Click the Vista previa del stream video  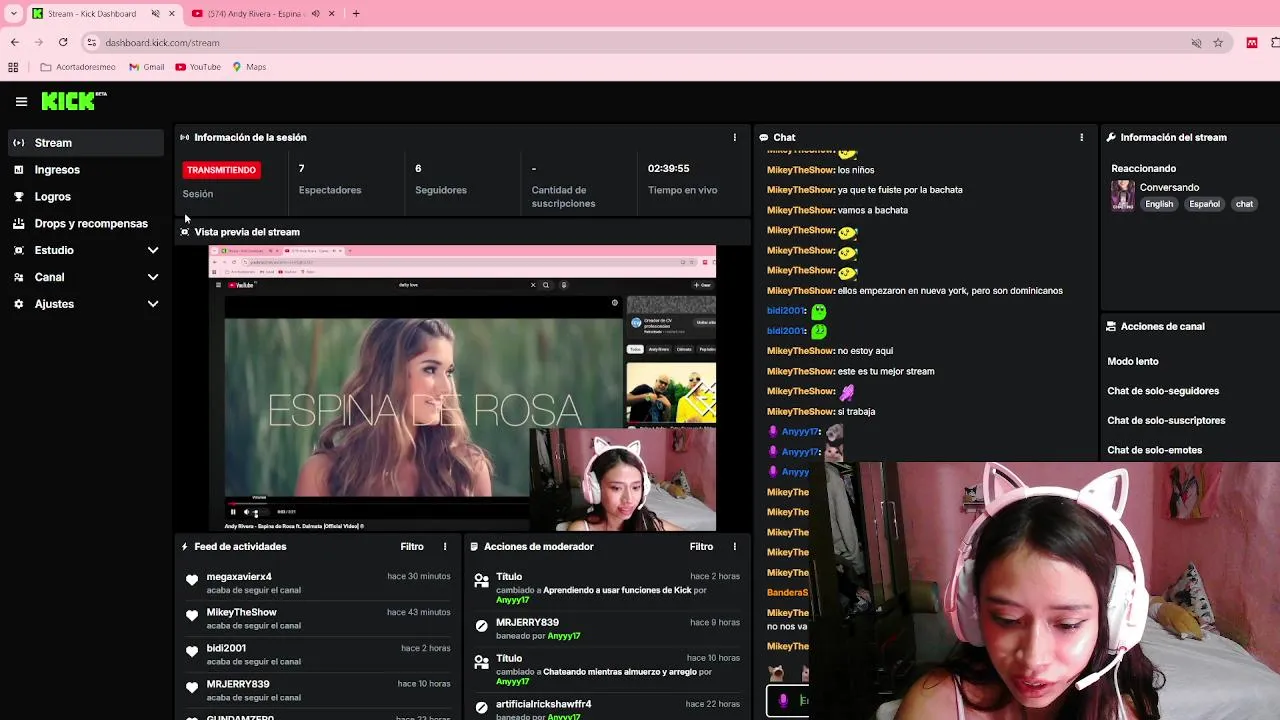pyautogui.click(x=462, y=388)
